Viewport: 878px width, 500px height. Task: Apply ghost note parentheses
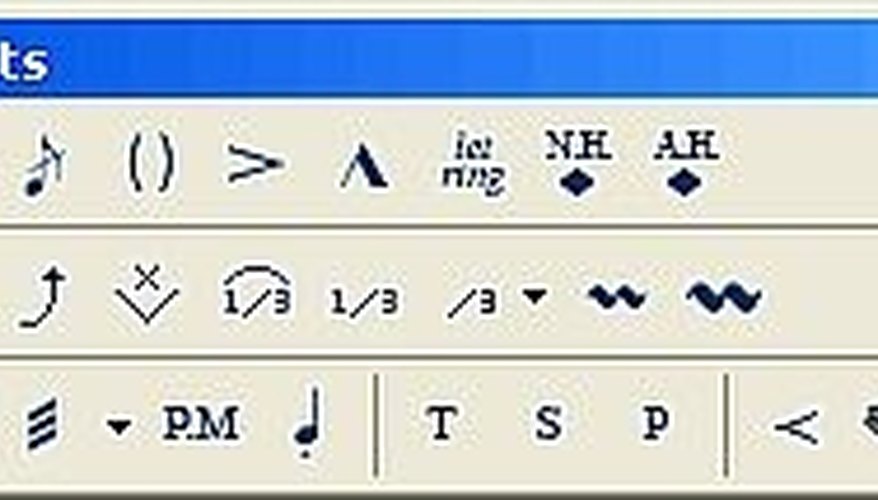coord(150,163)
